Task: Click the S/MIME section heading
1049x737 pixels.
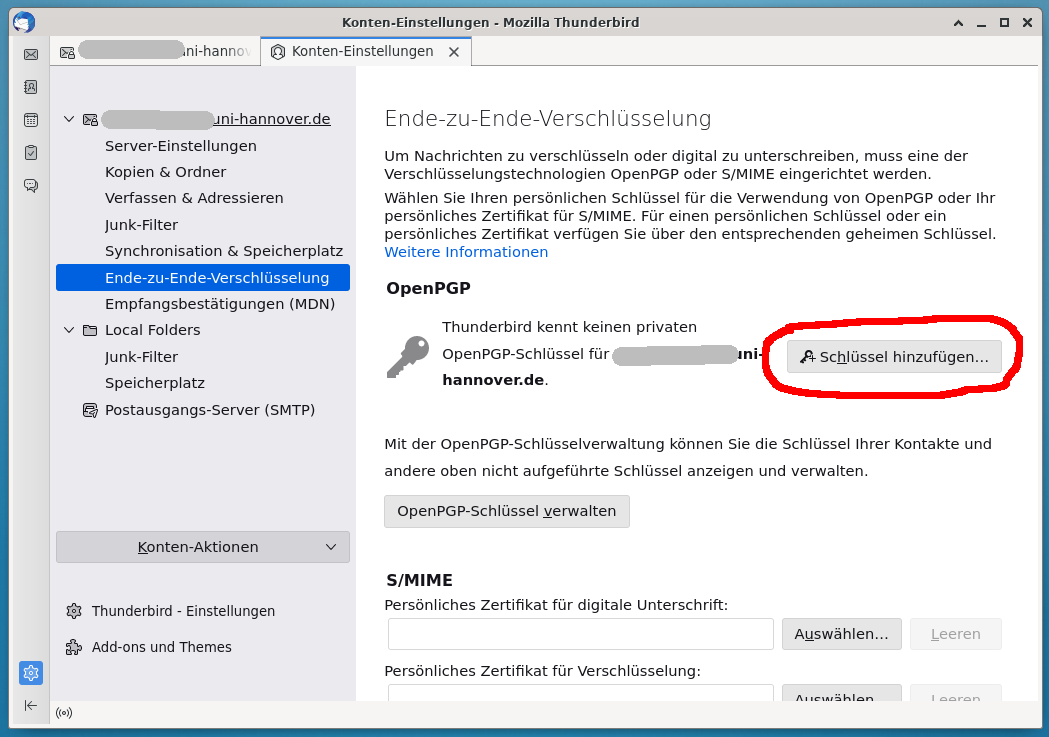Action: [419, 580]
